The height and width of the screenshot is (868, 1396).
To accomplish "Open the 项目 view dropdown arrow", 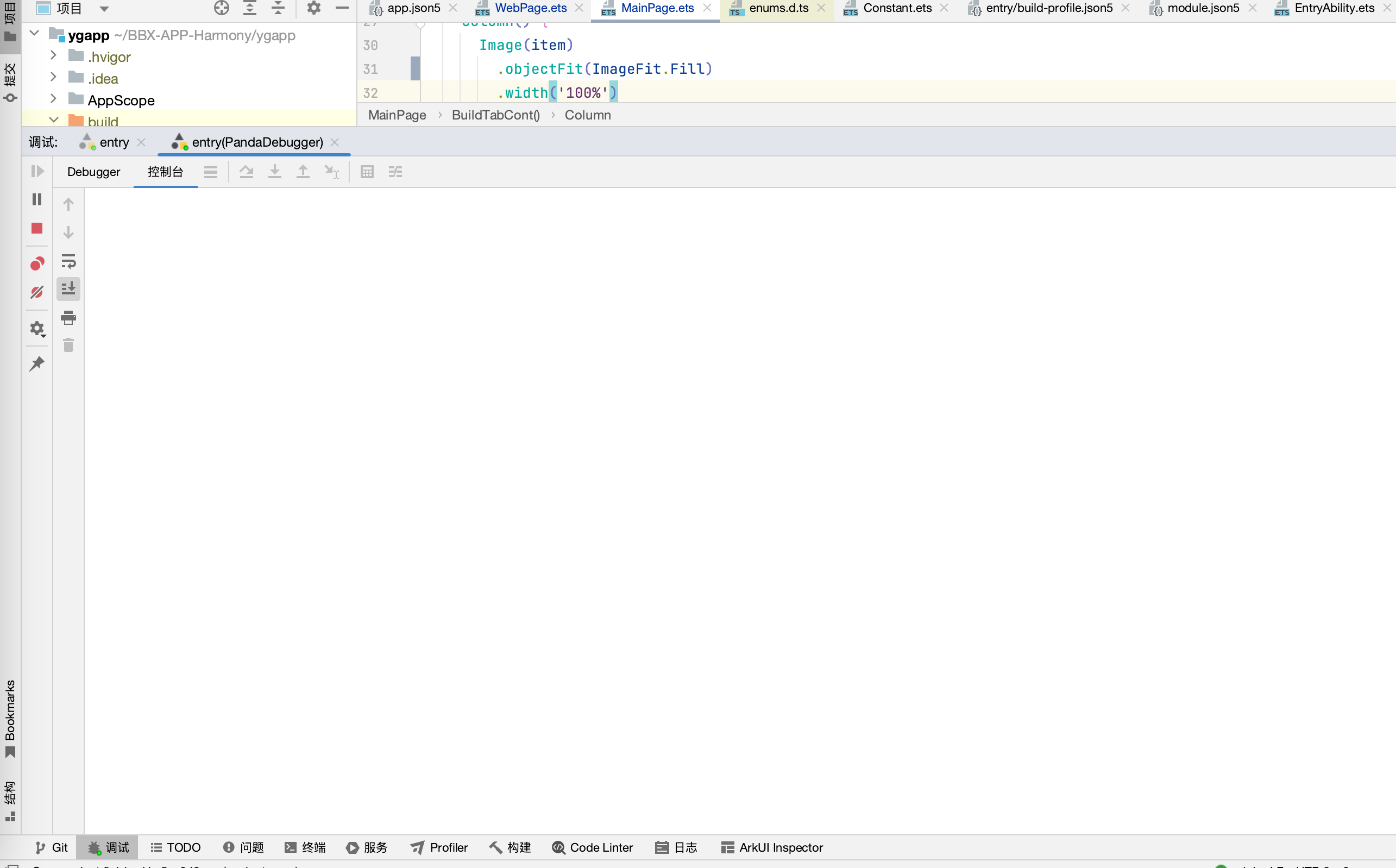I will click(x=104, y=9).
